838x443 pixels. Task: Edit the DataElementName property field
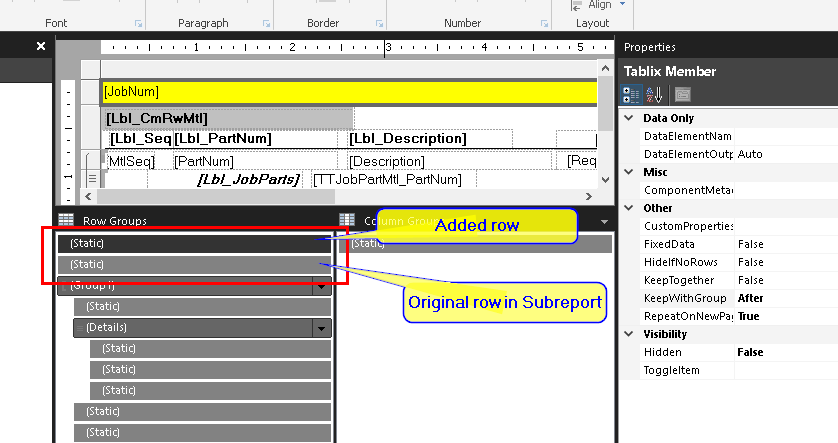786,136
